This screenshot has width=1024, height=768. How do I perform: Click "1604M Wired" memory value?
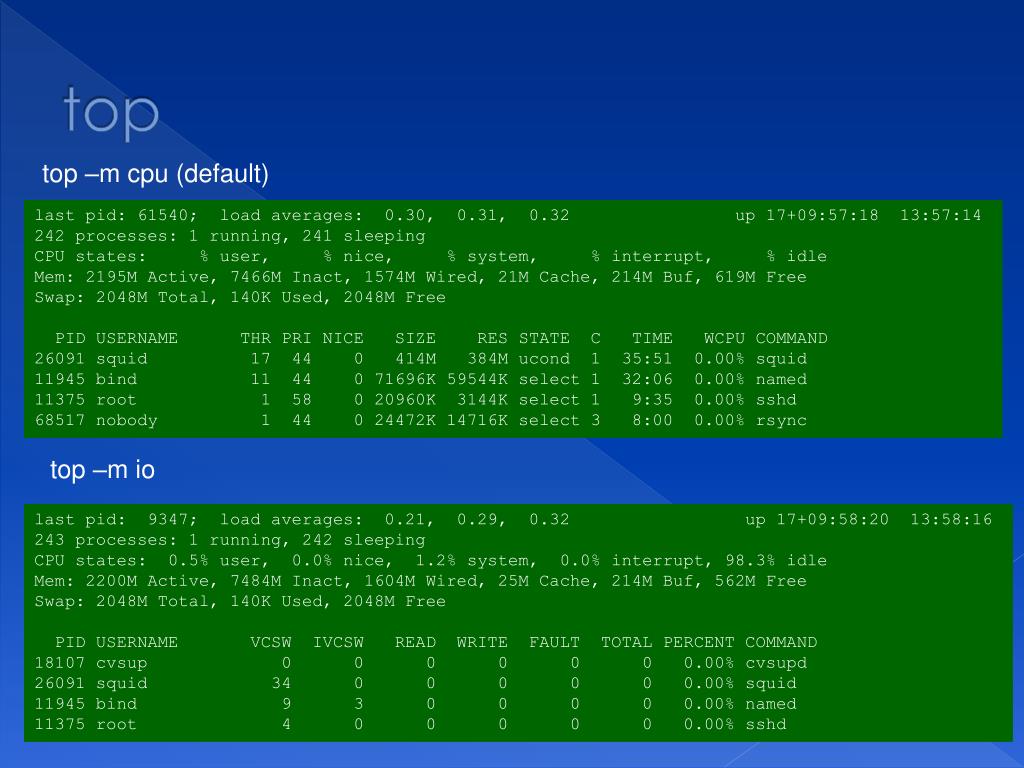click(x=421, y=581)
